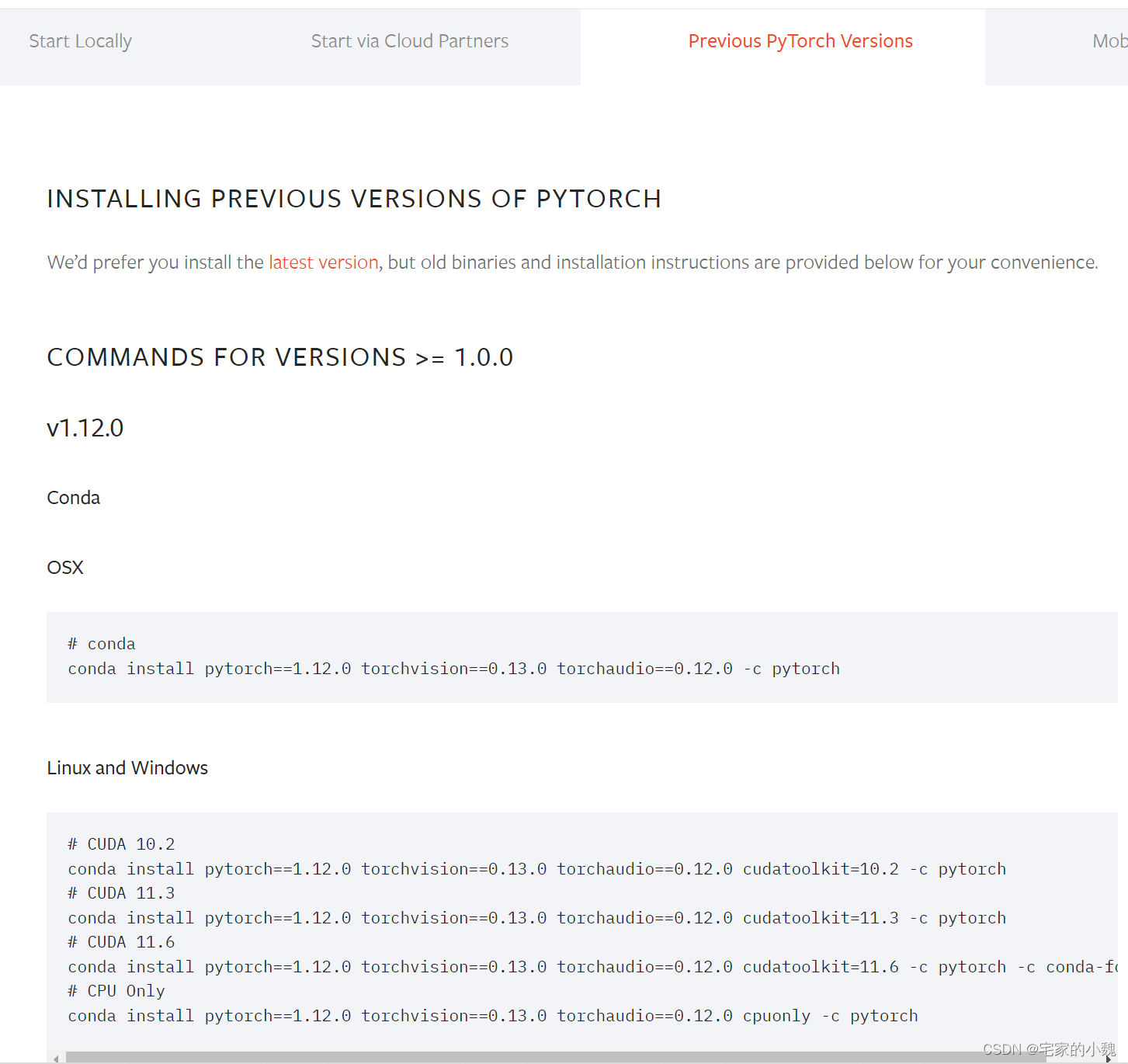Click the v1.12.0 version heading
The height and width of the screenshot is (1064, 1128).
tap(85, 428)
